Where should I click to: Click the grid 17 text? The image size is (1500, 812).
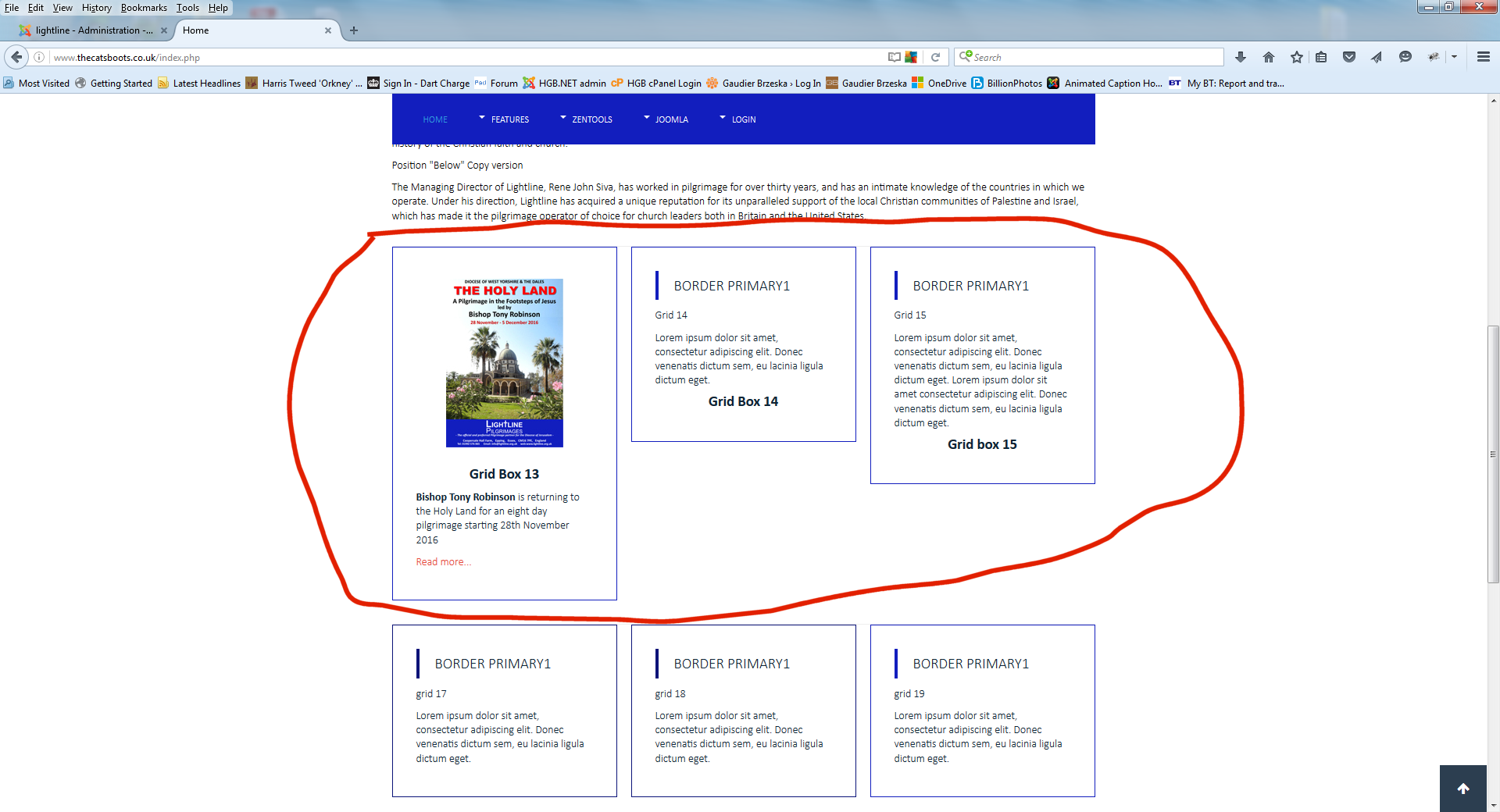431,693
